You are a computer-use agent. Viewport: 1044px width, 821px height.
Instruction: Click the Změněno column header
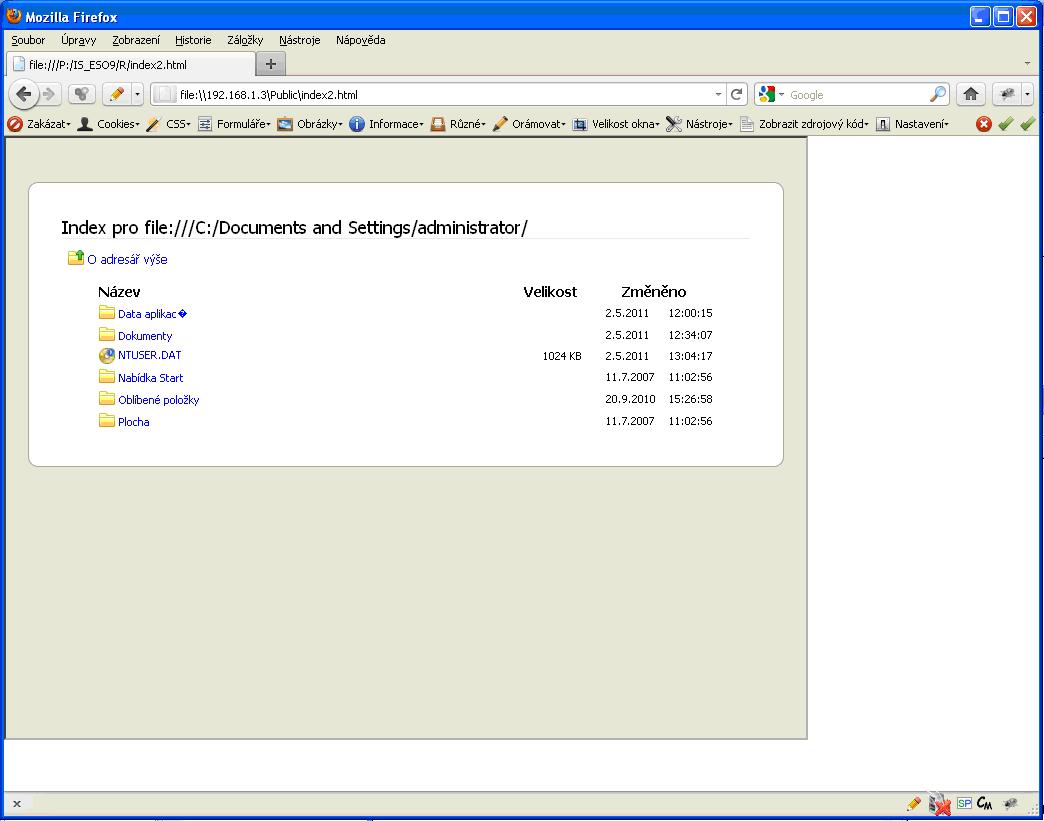653,292
